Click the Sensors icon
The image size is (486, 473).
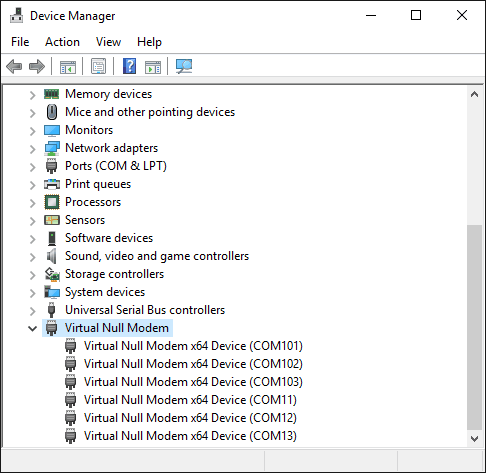(x=52, y=220)
